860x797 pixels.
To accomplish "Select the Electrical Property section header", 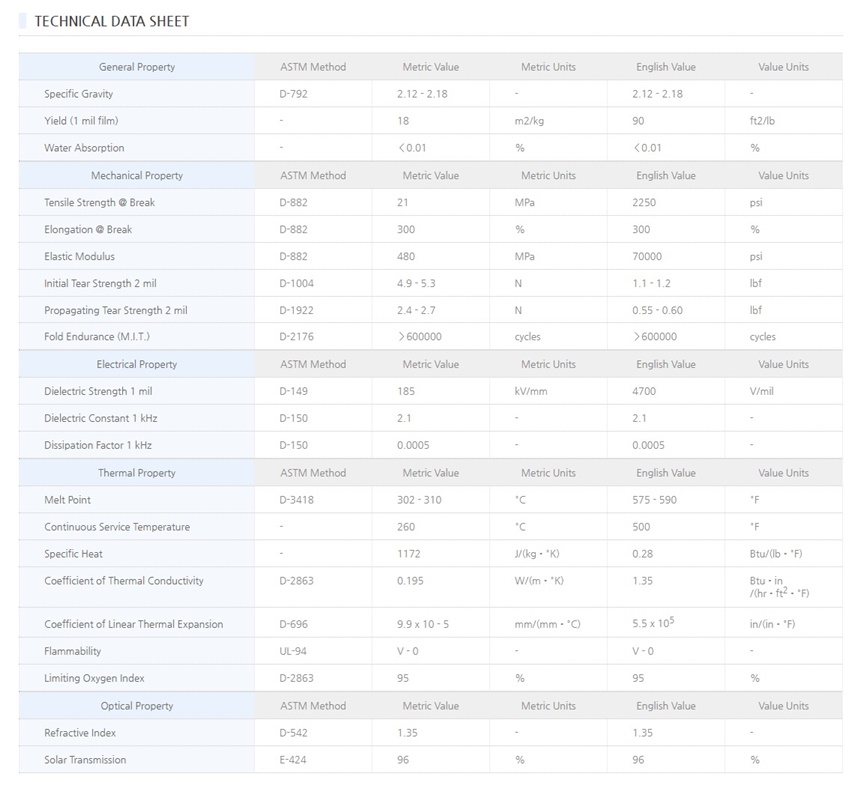I will 137,365.
